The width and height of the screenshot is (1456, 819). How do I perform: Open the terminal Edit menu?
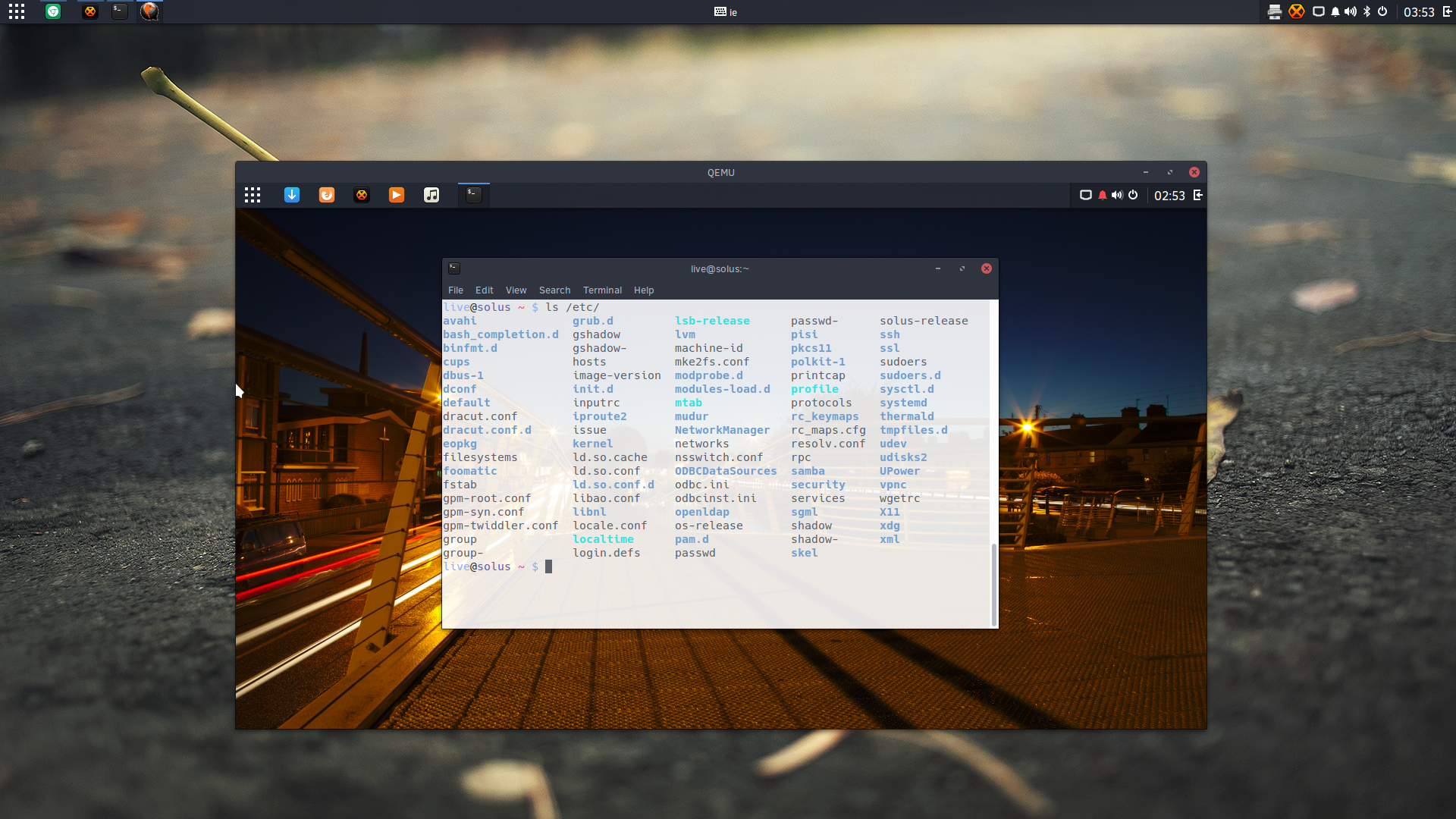[484, 290]
